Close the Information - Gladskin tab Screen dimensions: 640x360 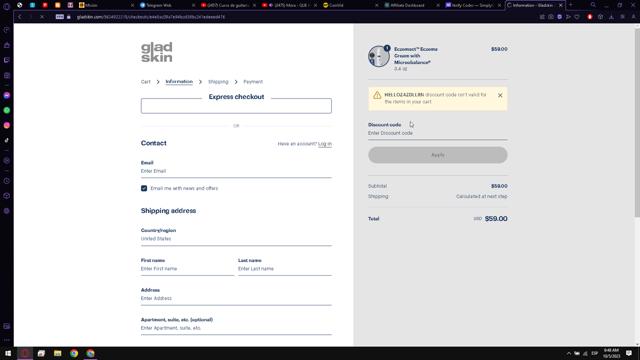tap(560, 5)
